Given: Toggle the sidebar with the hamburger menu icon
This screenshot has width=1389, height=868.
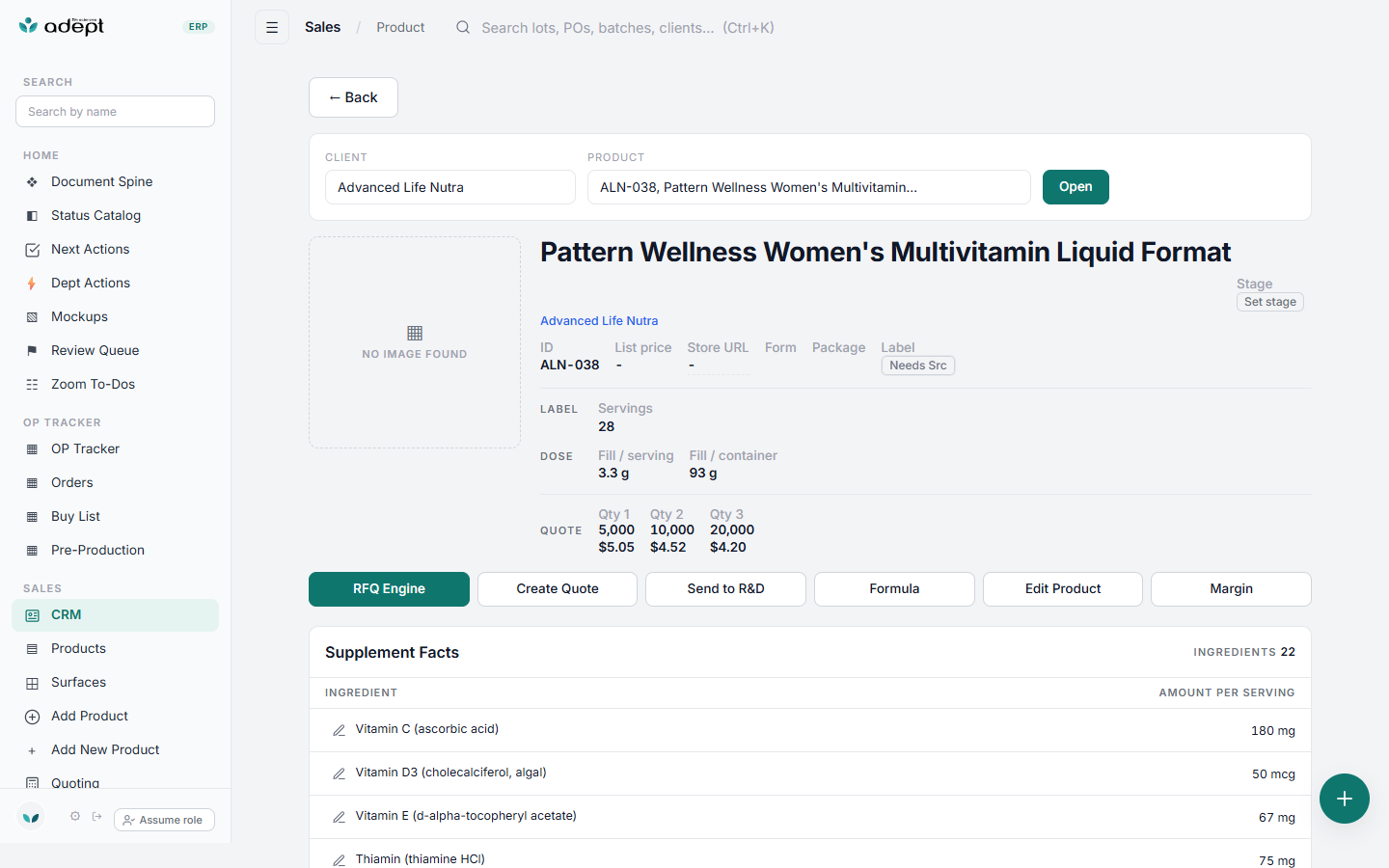Looking at the screenshot, I should [x=272, y=27].
